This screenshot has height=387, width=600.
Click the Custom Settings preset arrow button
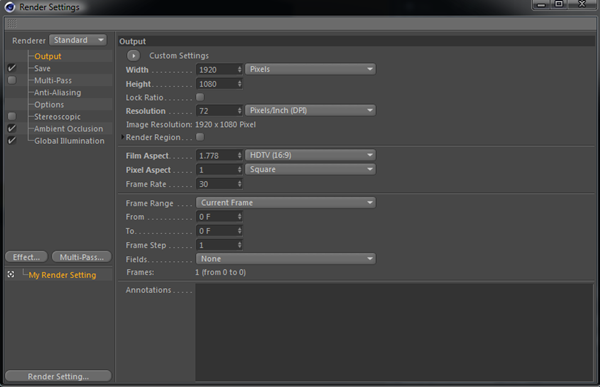134,56
